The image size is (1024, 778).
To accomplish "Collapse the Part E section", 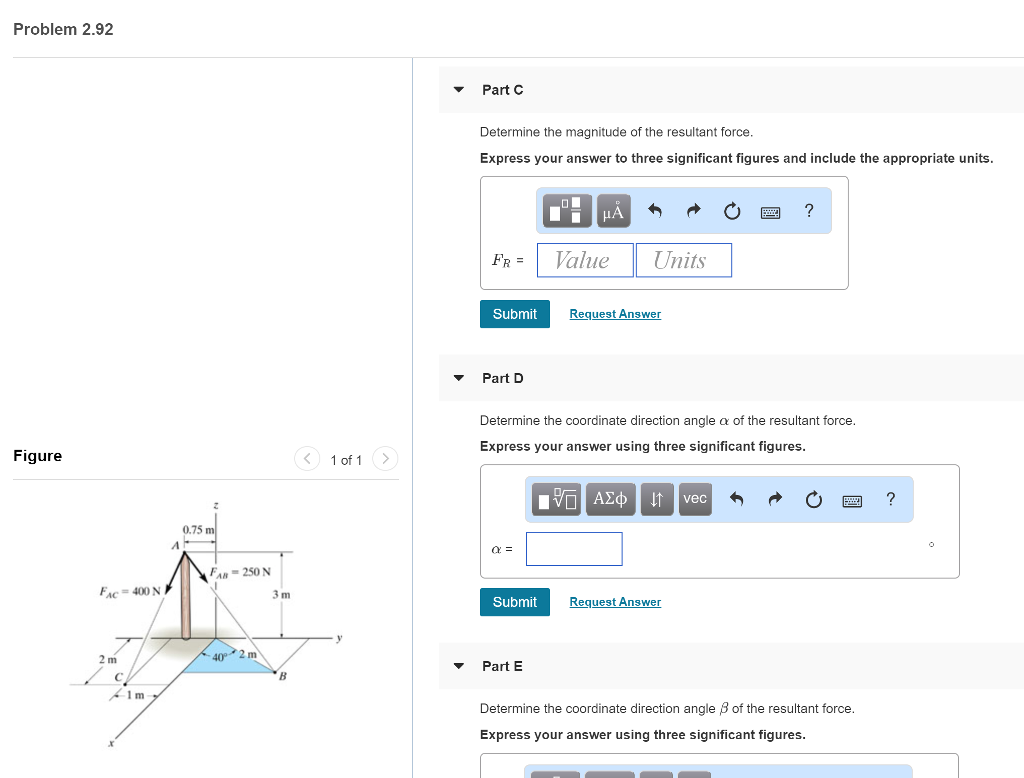I will [459, 666].
